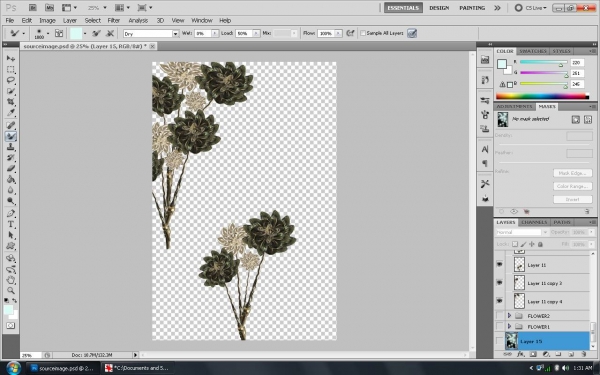Select the Eyedropper tool
This screenshot has height=375, width=600.
click(11, 112)
